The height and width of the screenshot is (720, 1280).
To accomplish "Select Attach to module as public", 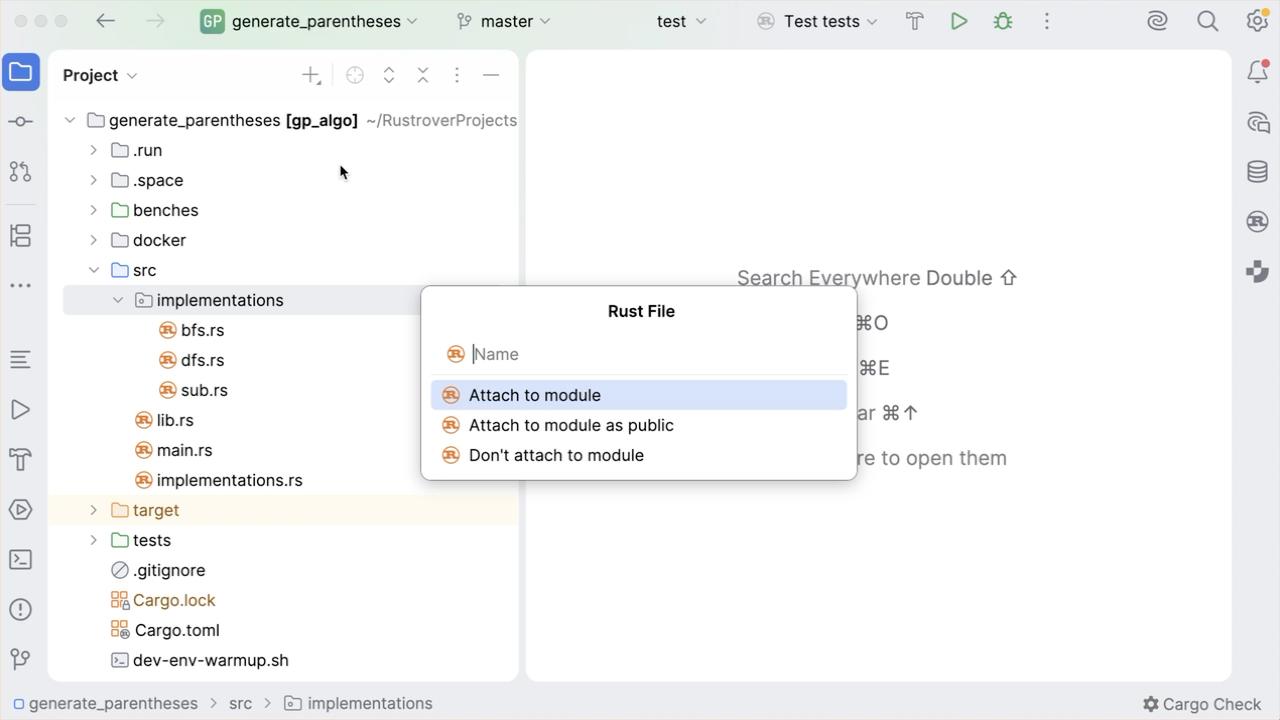I will coord(571,425).
